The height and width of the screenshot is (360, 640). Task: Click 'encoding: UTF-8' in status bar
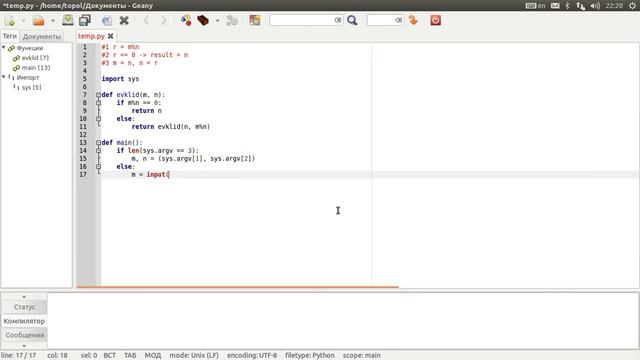252,356
